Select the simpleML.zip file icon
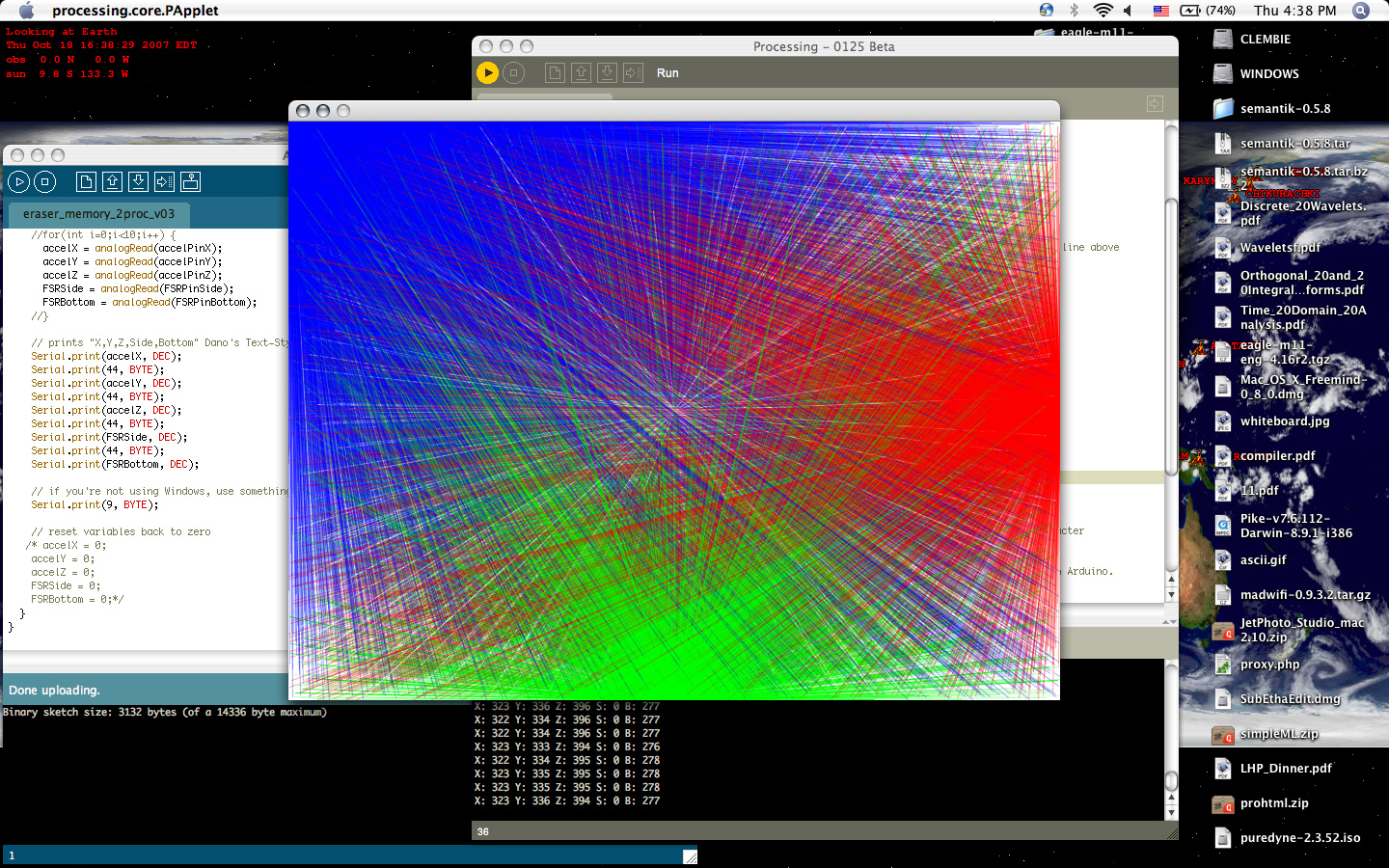 [1223, 734]
